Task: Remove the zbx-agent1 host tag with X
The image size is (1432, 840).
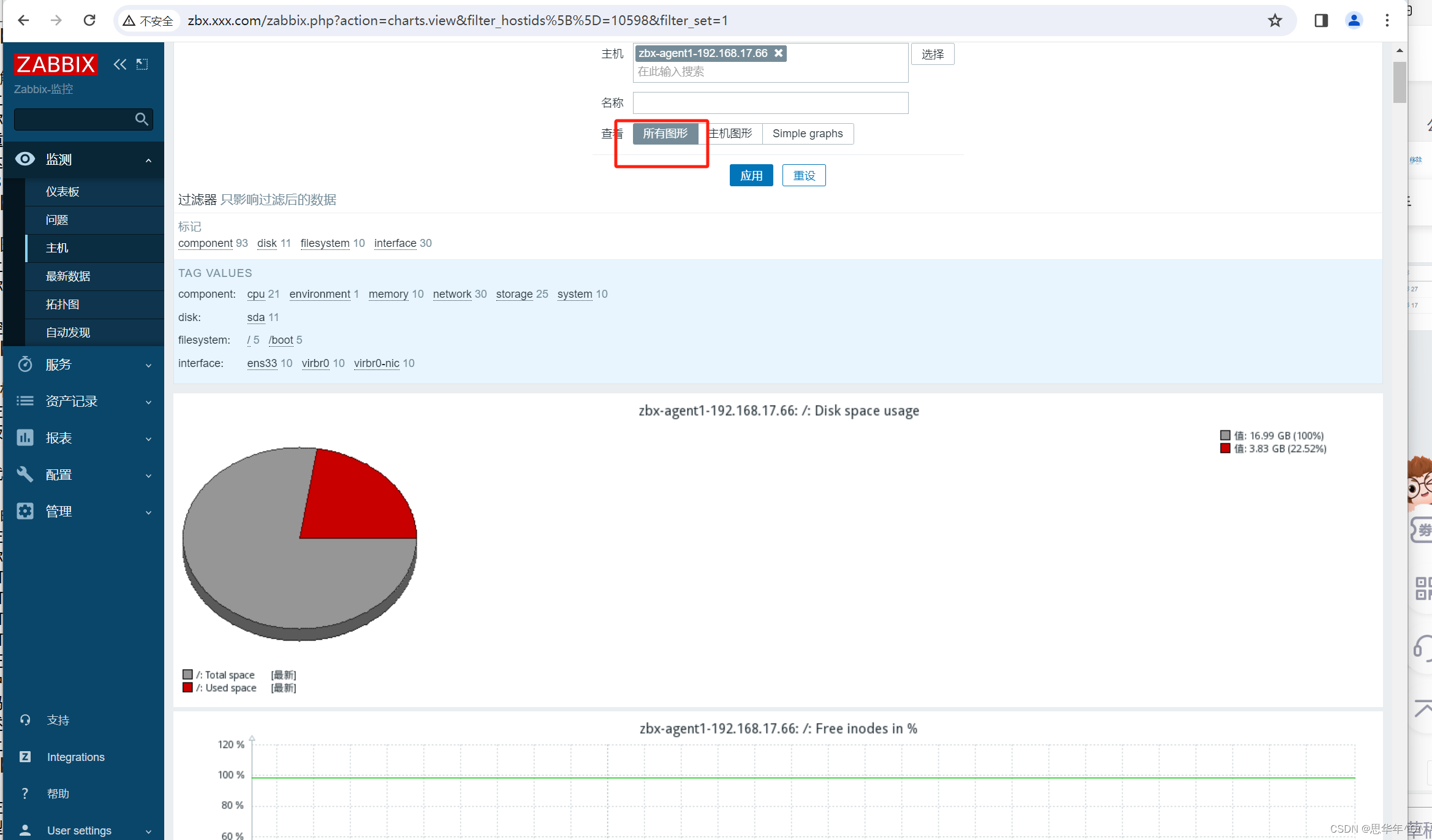Action: [x=778, y=53]
